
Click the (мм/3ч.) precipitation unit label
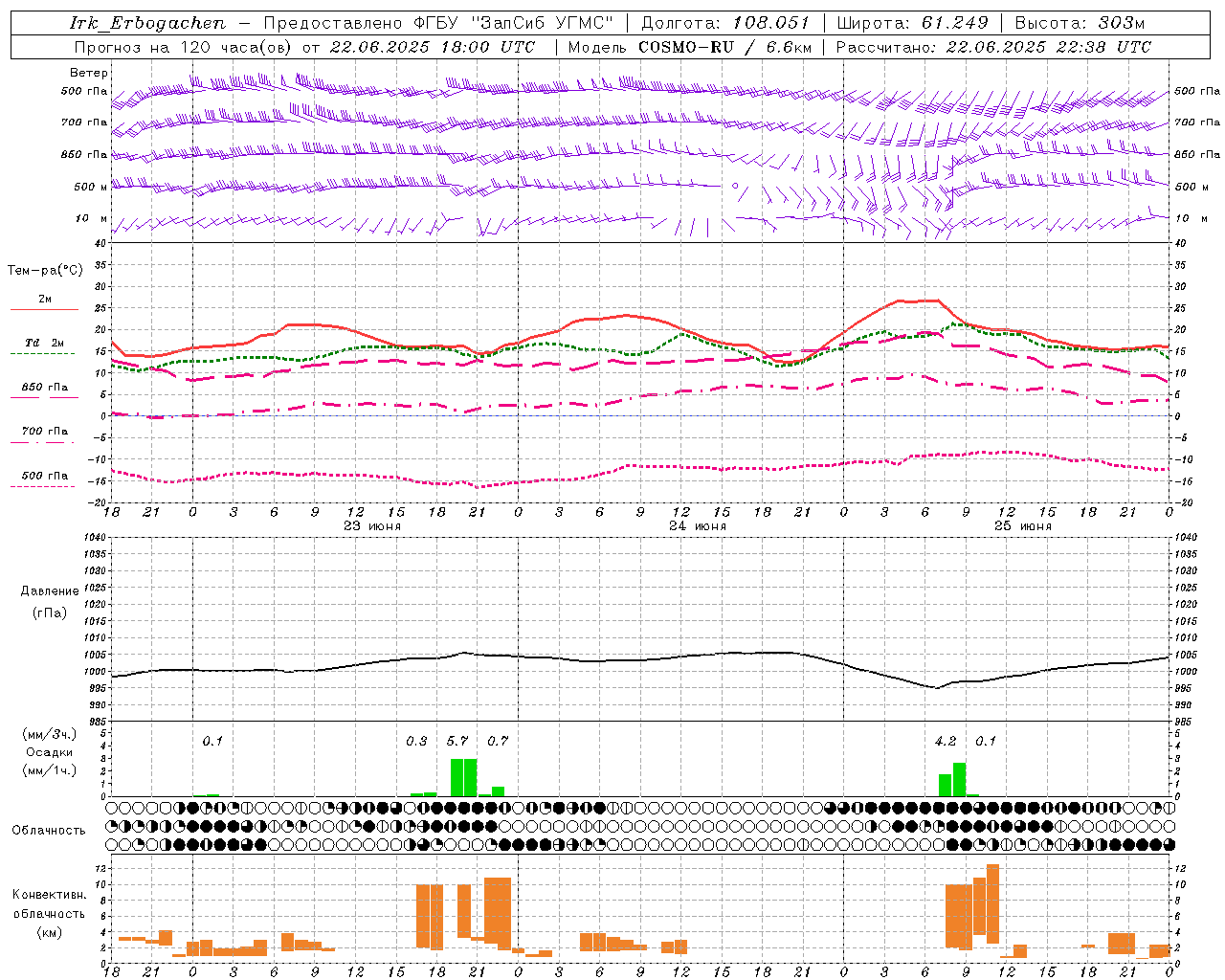[x=50, y=734]
